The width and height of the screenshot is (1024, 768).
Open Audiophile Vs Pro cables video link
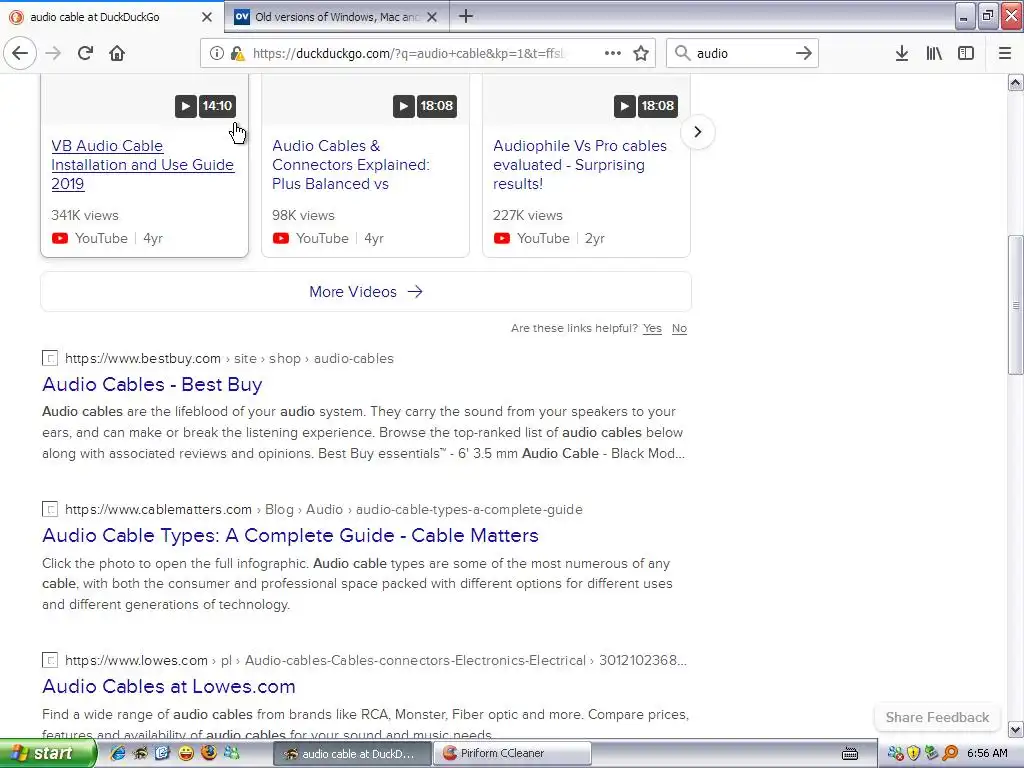pyautogui.click(x=580, y=165)
